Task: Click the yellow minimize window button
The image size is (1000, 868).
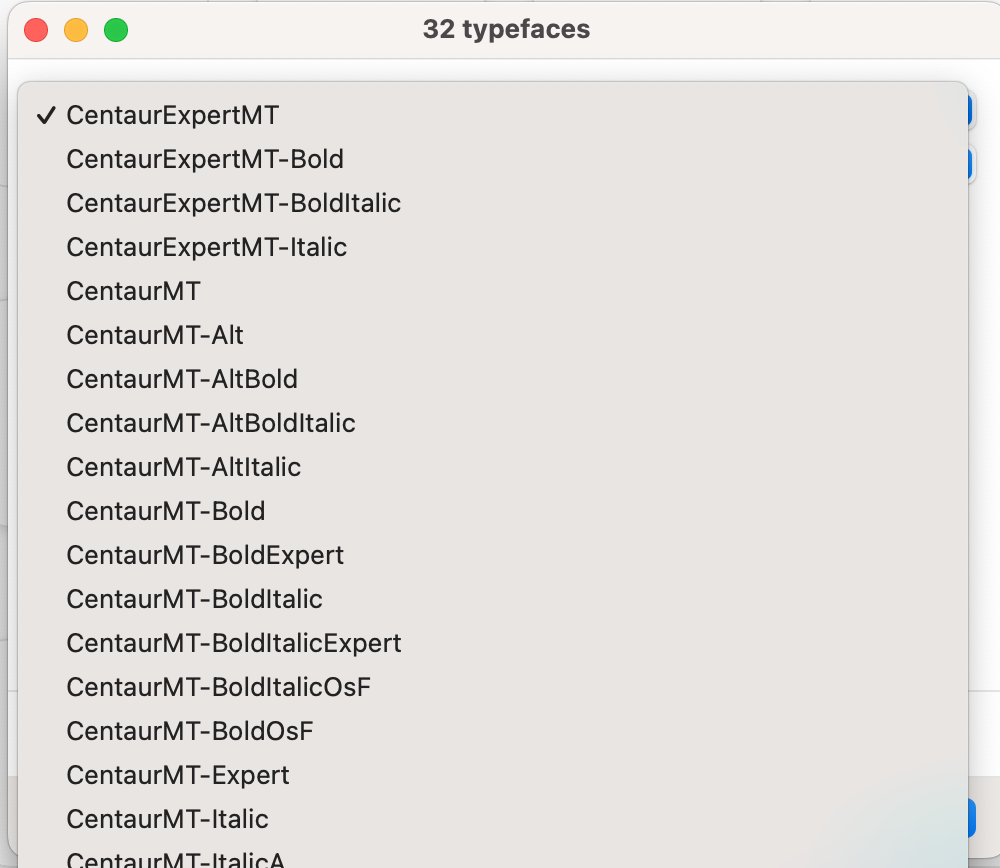Action: [76, 30]
